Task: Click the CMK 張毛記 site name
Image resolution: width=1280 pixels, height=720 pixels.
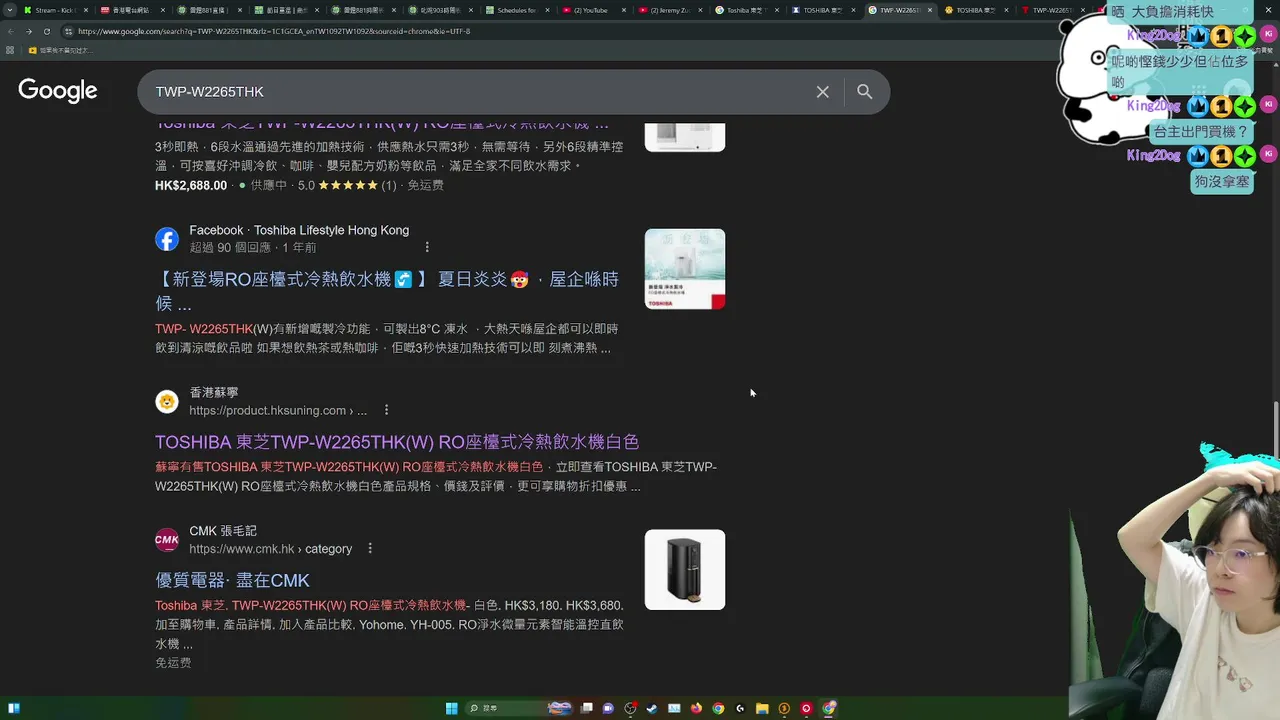Action: (223, 531)
